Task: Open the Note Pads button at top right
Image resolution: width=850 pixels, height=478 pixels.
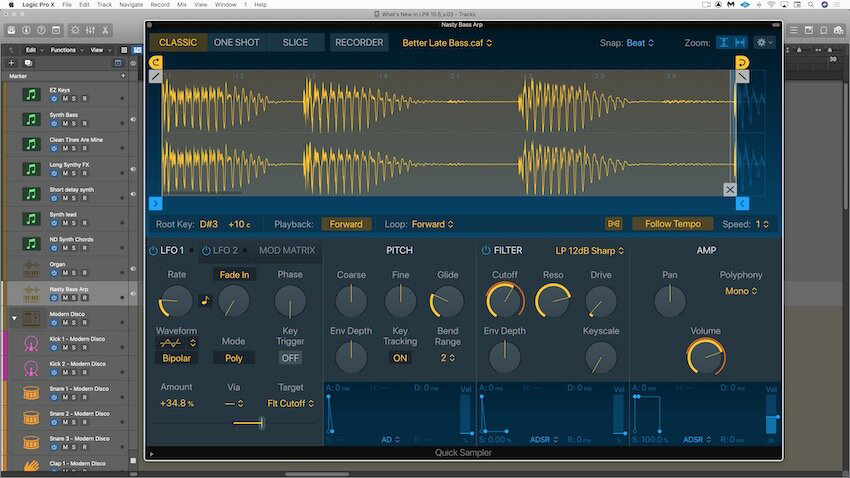Action: click(808, 30)
